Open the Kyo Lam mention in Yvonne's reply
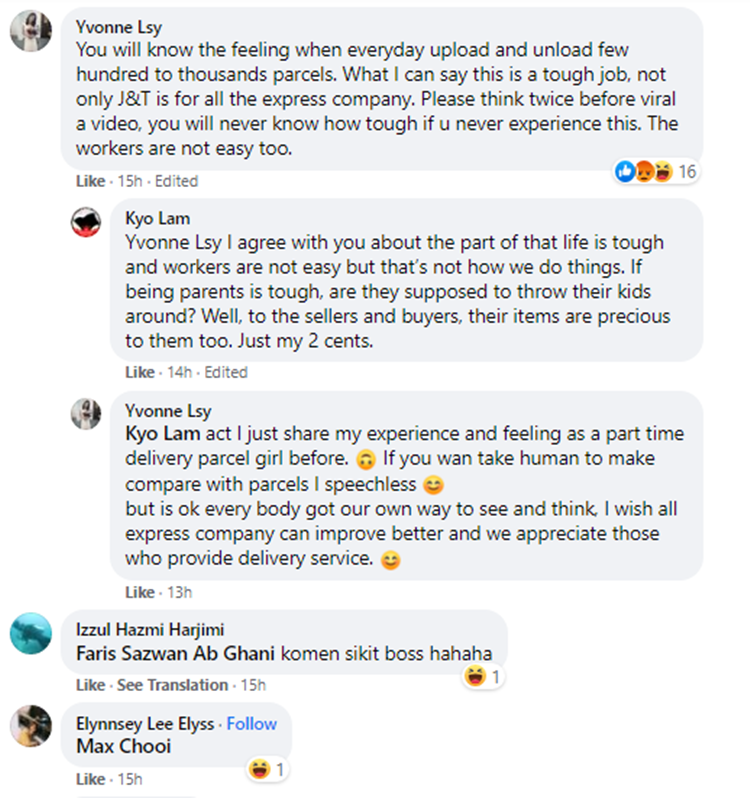The image size is (750, 798). [161, 433]
